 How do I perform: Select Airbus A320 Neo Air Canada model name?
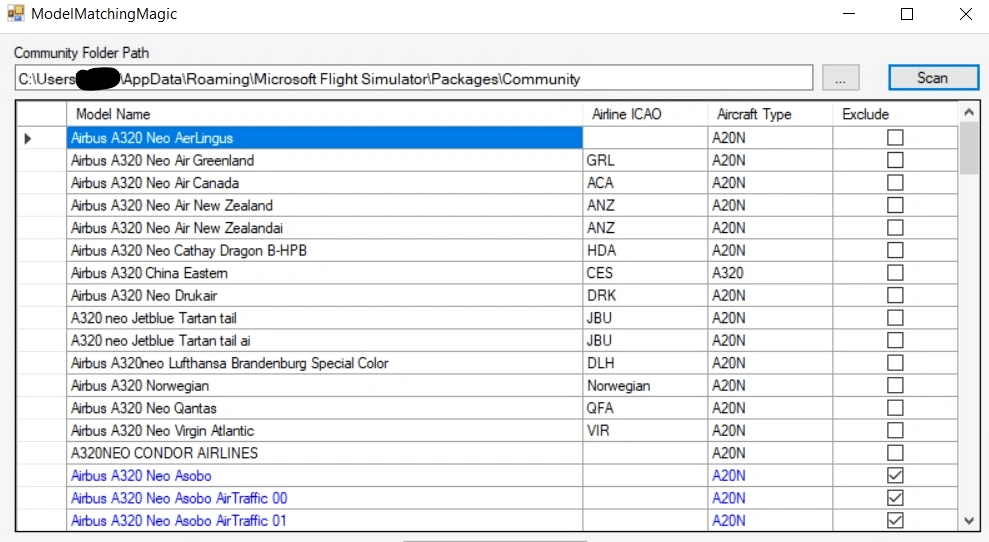coord(324,183)
